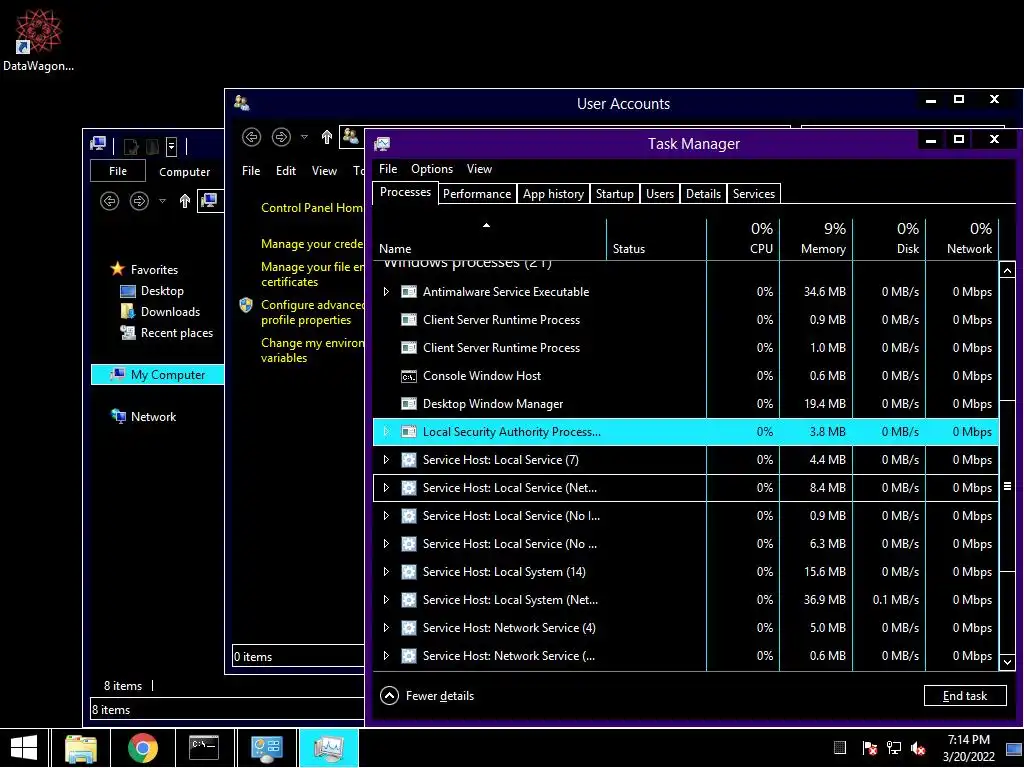This screenshot has width=1024, height=768.
Task: Open Task Manager View menu
Action: click(x=479, y=168)
